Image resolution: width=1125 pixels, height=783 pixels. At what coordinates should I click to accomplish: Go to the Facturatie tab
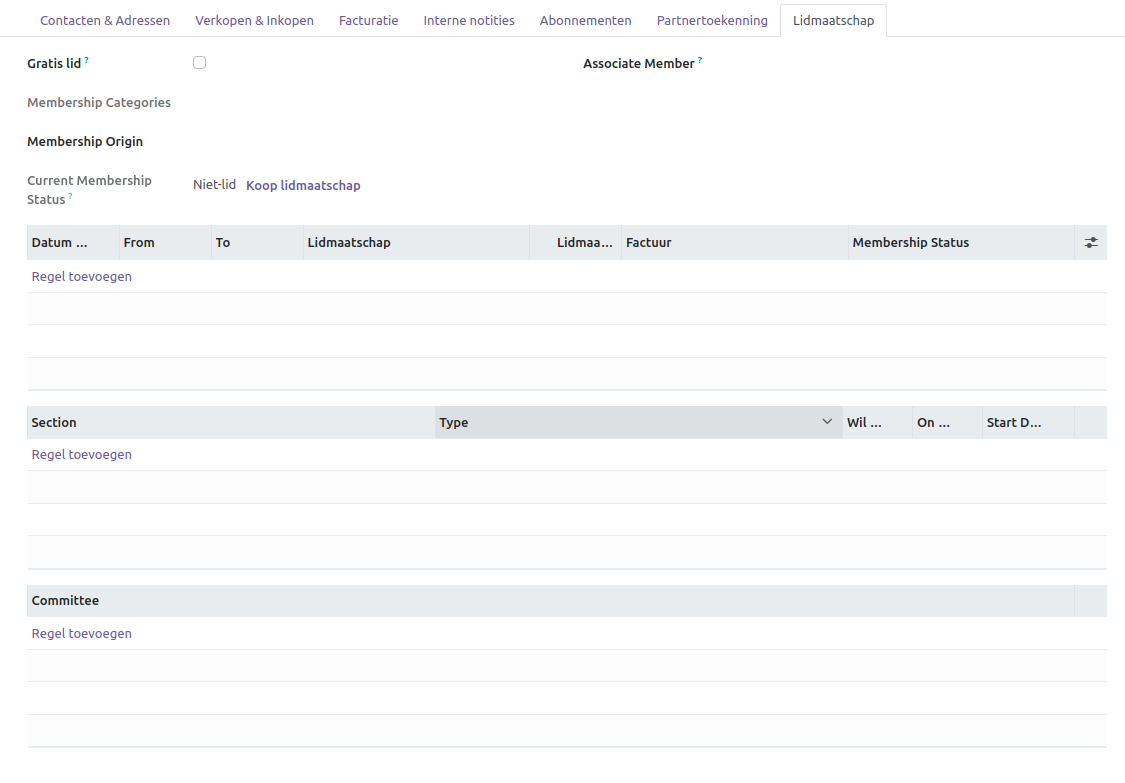(x=368, y=20)
